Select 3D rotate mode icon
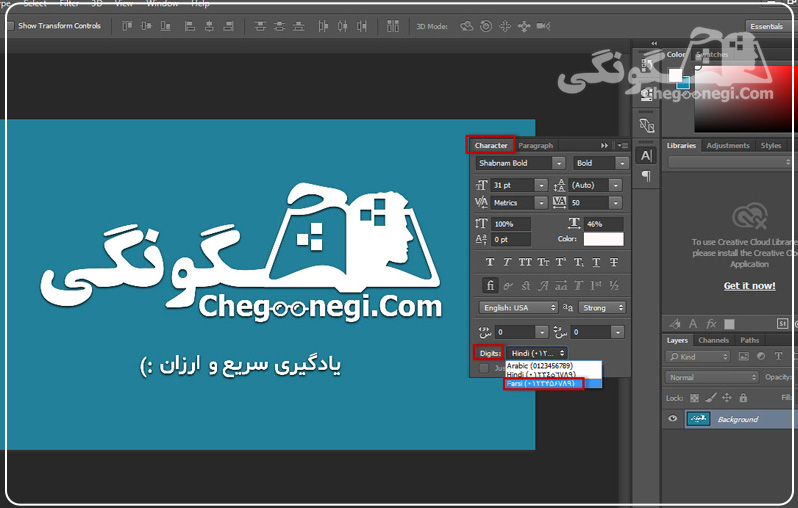Image resolution: width=798 pixels, height=508 pixels. click(467, 26)
